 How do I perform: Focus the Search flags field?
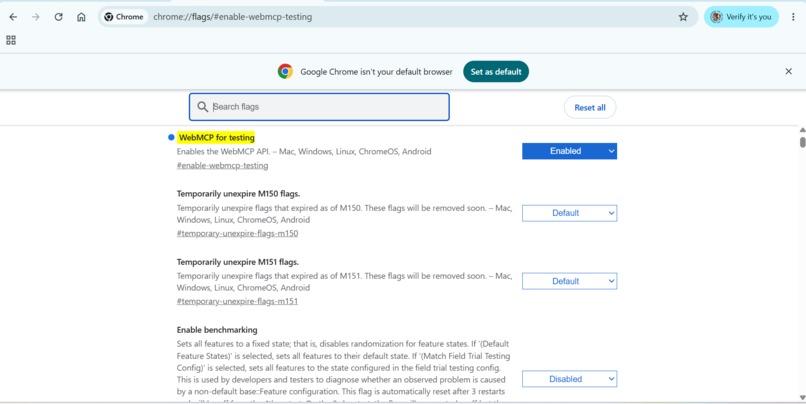319,107
